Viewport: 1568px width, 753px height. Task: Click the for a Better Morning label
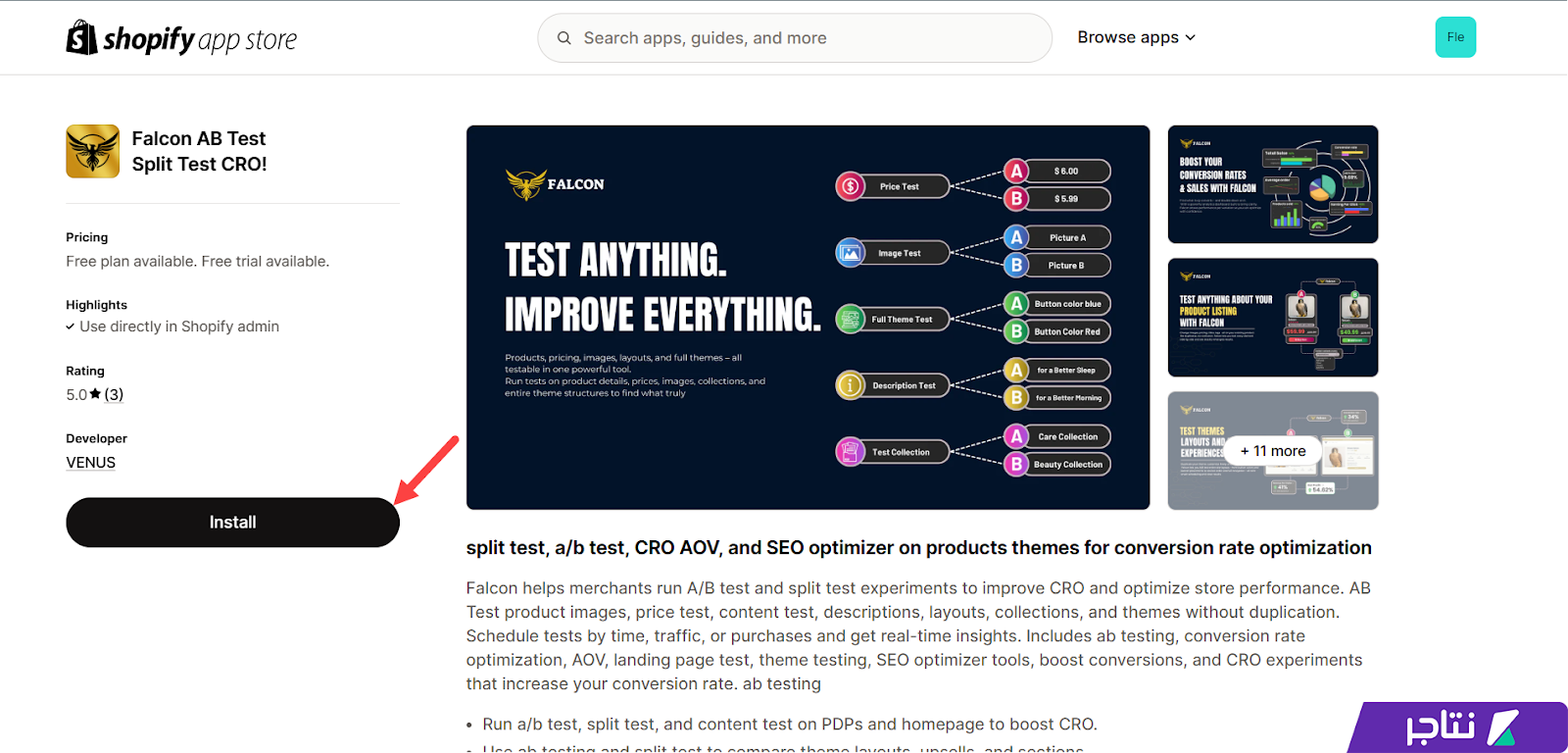point(1067,398)
